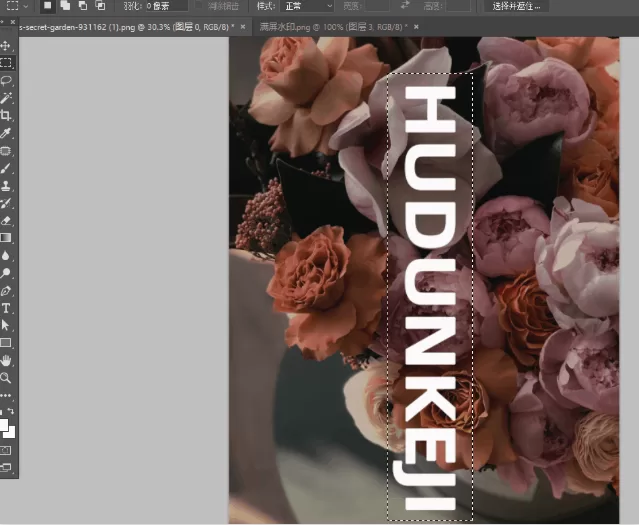The width and height of the screenshot is (639, 525).
Task: Select the Gradient tool
Action: click(6, 238)
